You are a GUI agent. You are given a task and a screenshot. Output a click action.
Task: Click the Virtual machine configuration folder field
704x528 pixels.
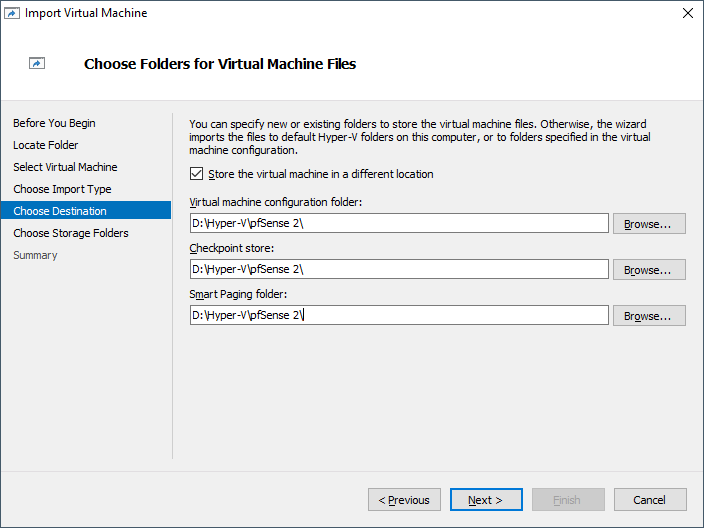pos(398,223)
